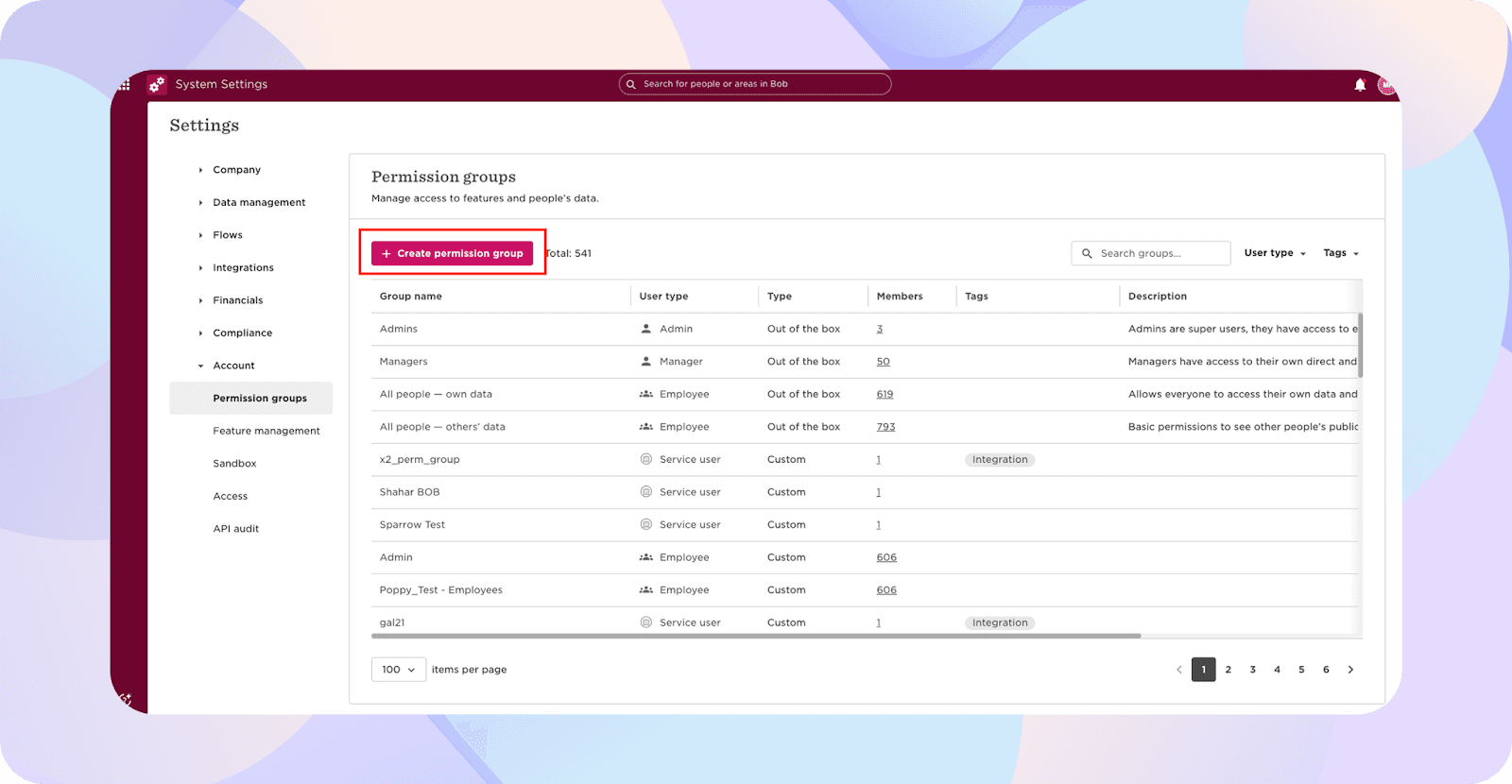Open the Sandbox settings page

(234, 464)
